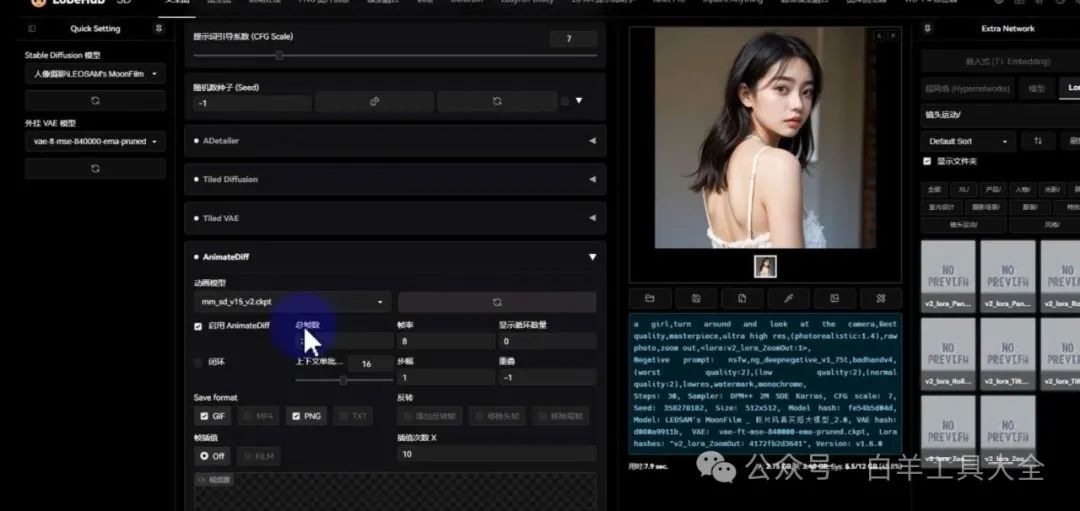Toggle the Quick Setting sidebar layout icon
This screenshot has height=511, width=1080.
tap(32, 29)
